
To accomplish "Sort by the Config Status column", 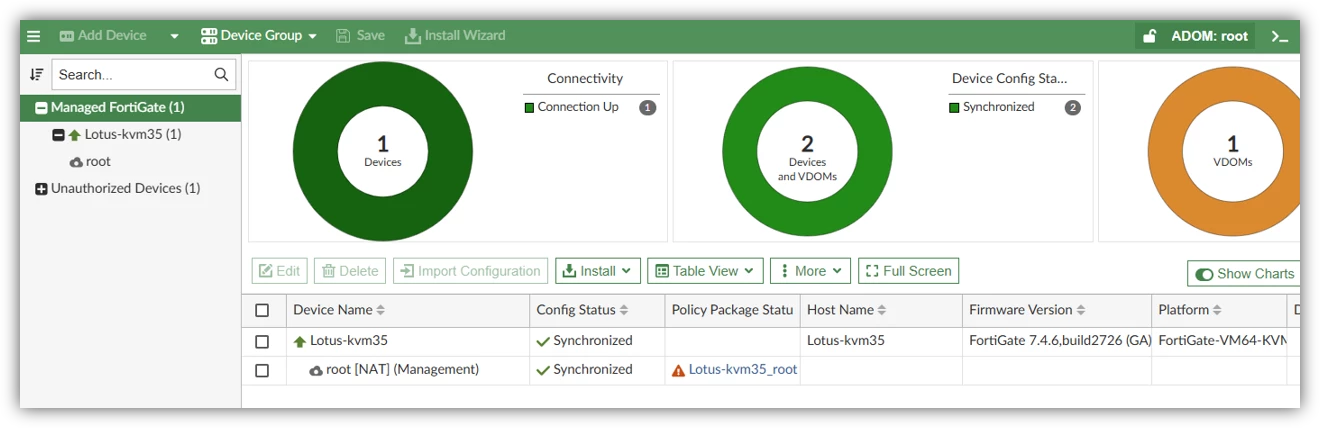I will pyautogui.click(x=582, y=311).
